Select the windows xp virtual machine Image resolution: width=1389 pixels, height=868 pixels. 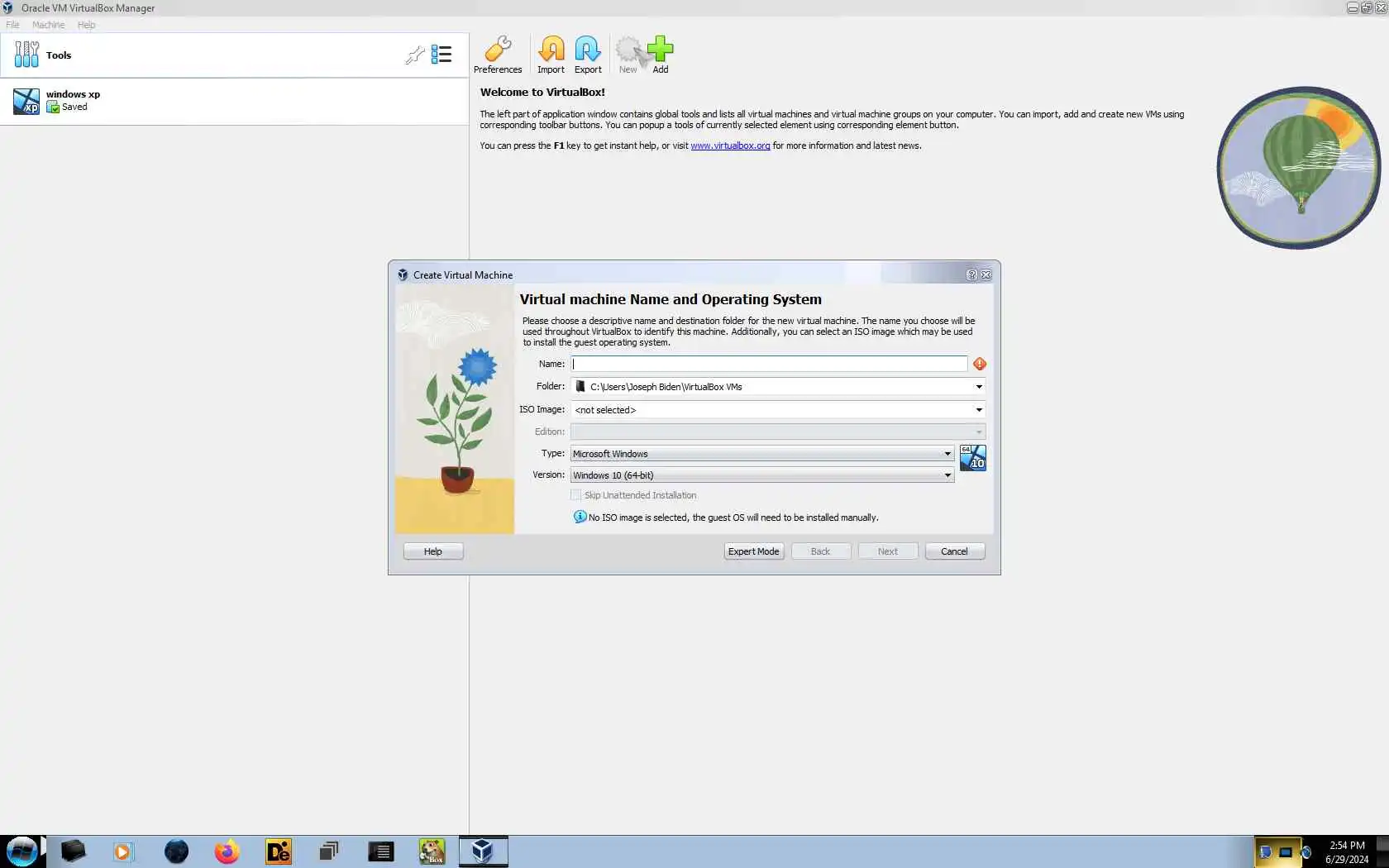(234, 101)
